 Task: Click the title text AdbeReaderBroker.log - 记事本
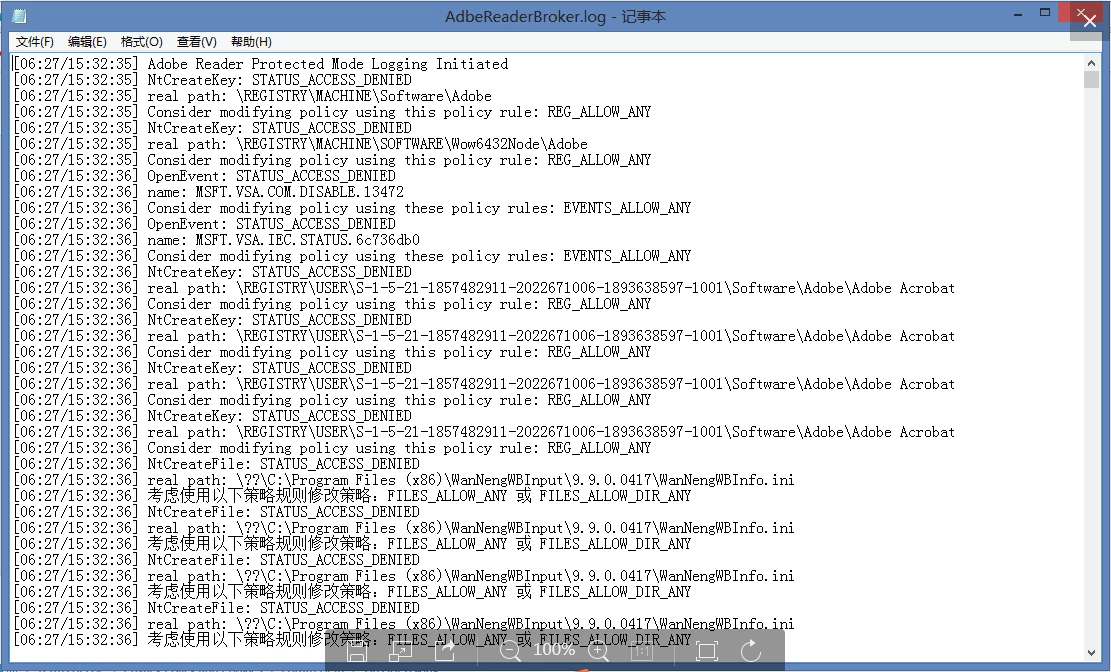tap(555, 16)
